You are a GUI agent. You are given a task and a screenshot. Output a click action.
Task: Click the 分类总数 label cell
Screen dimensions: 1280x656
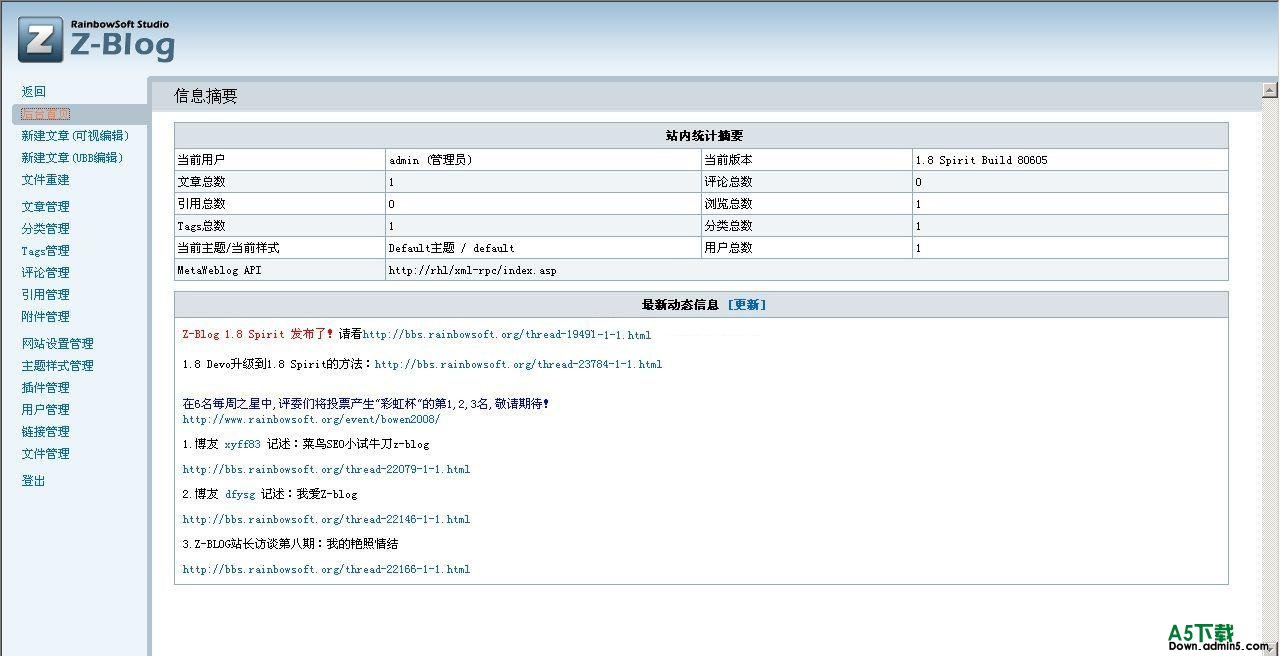[x=807, y=226]
